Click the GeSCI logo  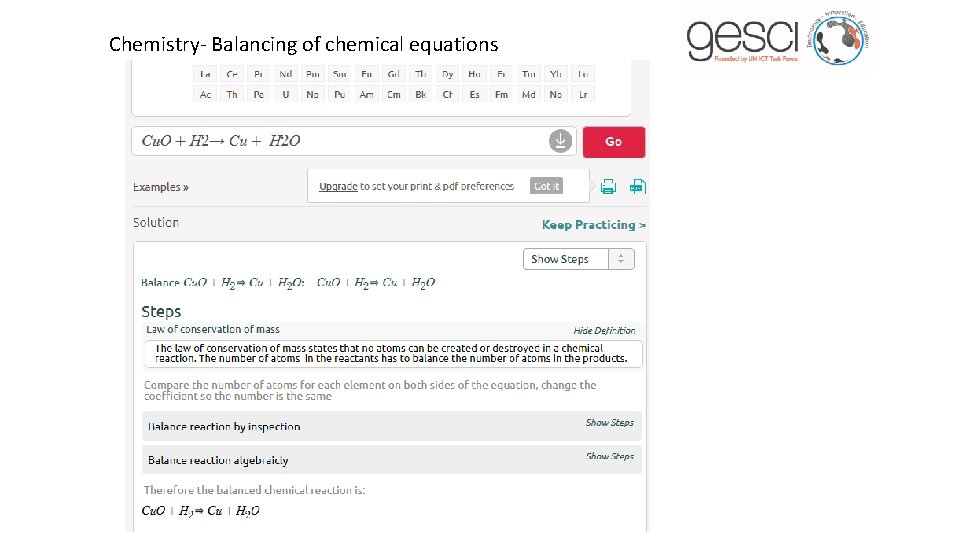tap(779, 37)
